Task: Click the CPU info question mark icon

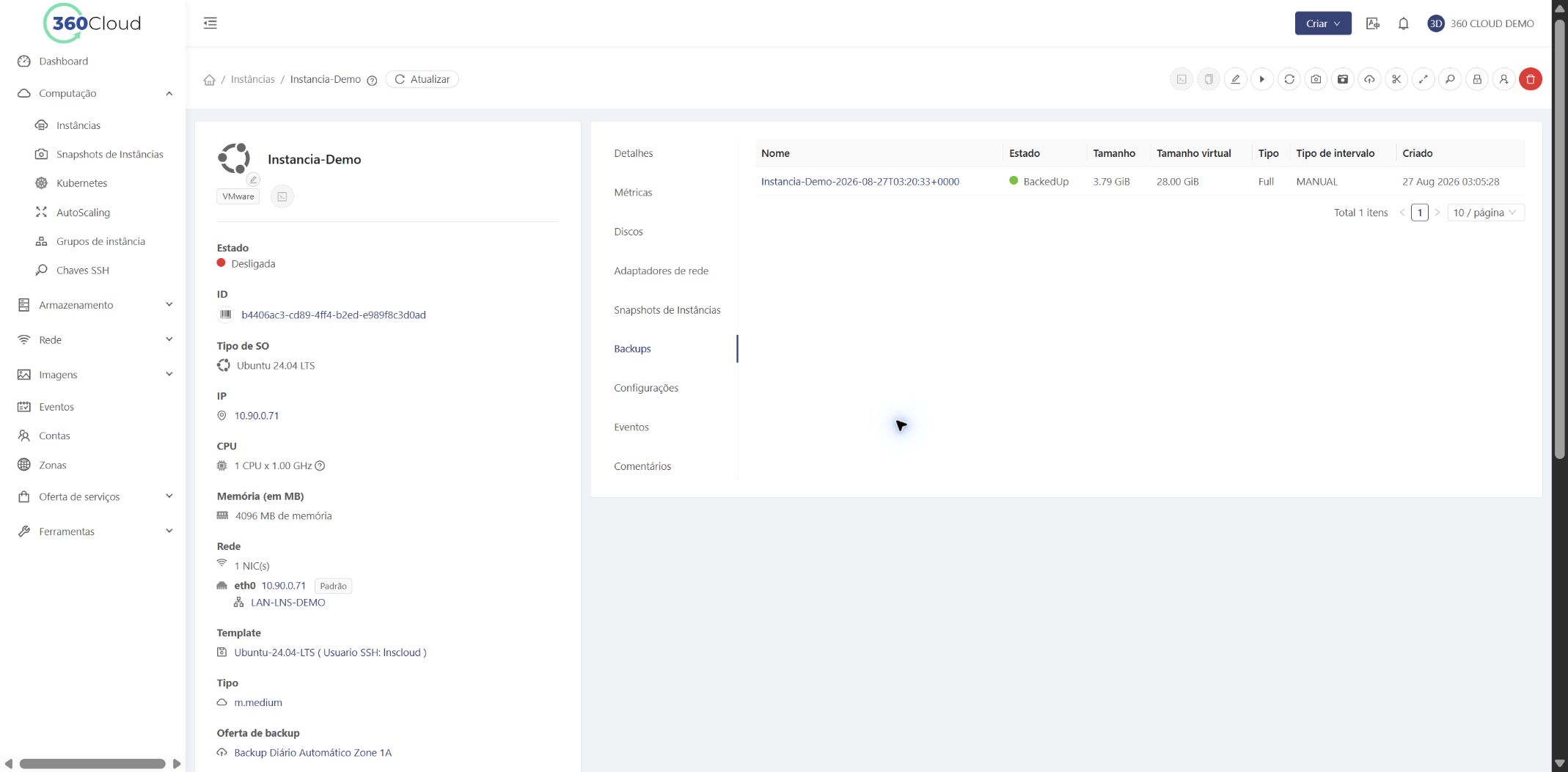Action: 320,466
